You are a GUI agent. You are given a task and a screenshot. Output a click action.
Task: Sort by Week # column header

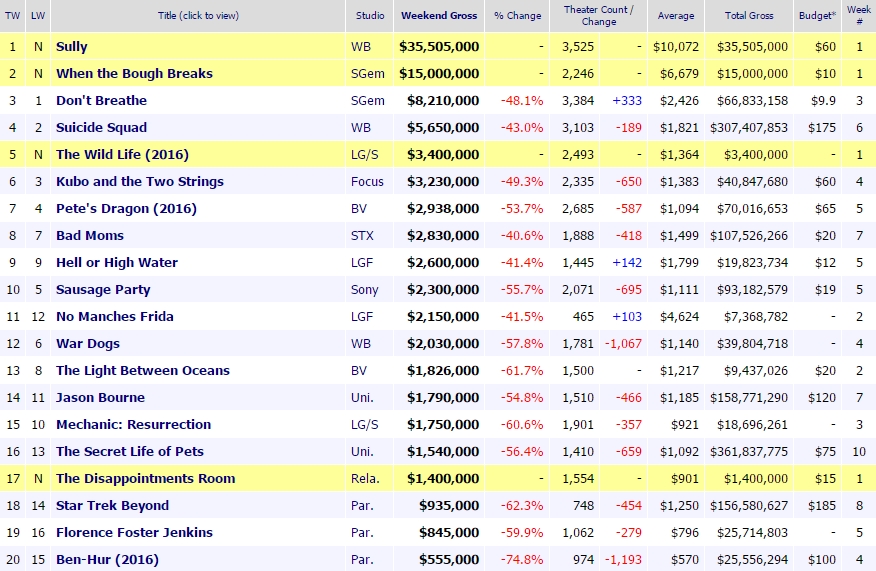click(859, 16)
